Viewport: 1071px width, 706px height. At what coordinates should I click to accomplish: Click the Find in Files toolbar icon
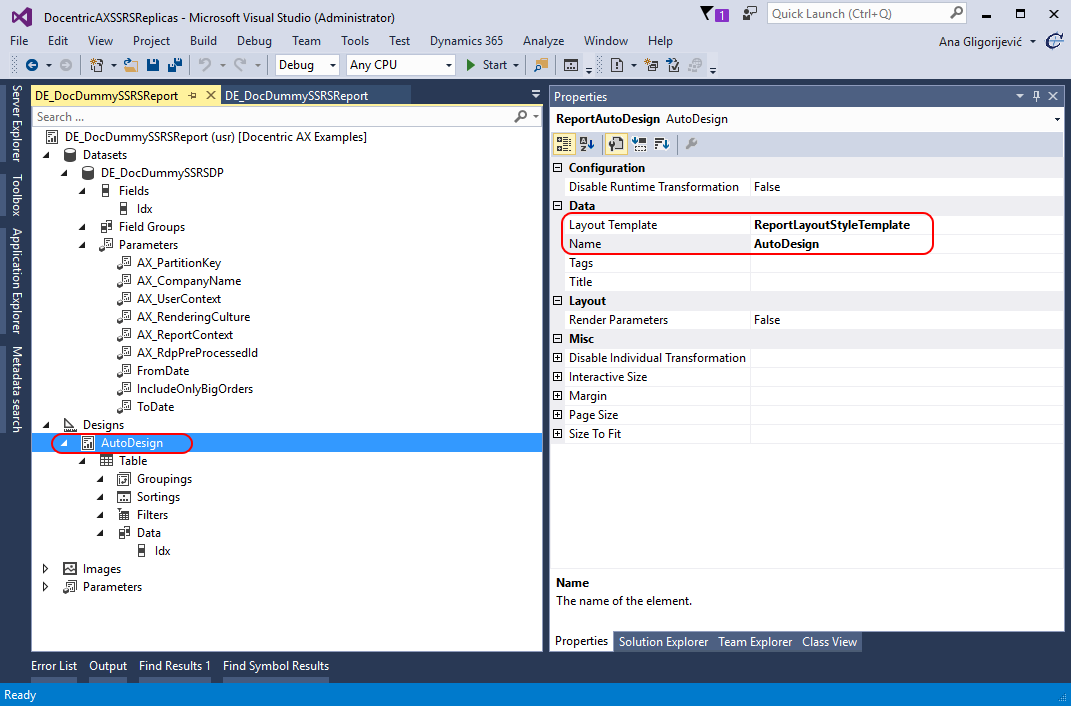click(x=541, y=65)
